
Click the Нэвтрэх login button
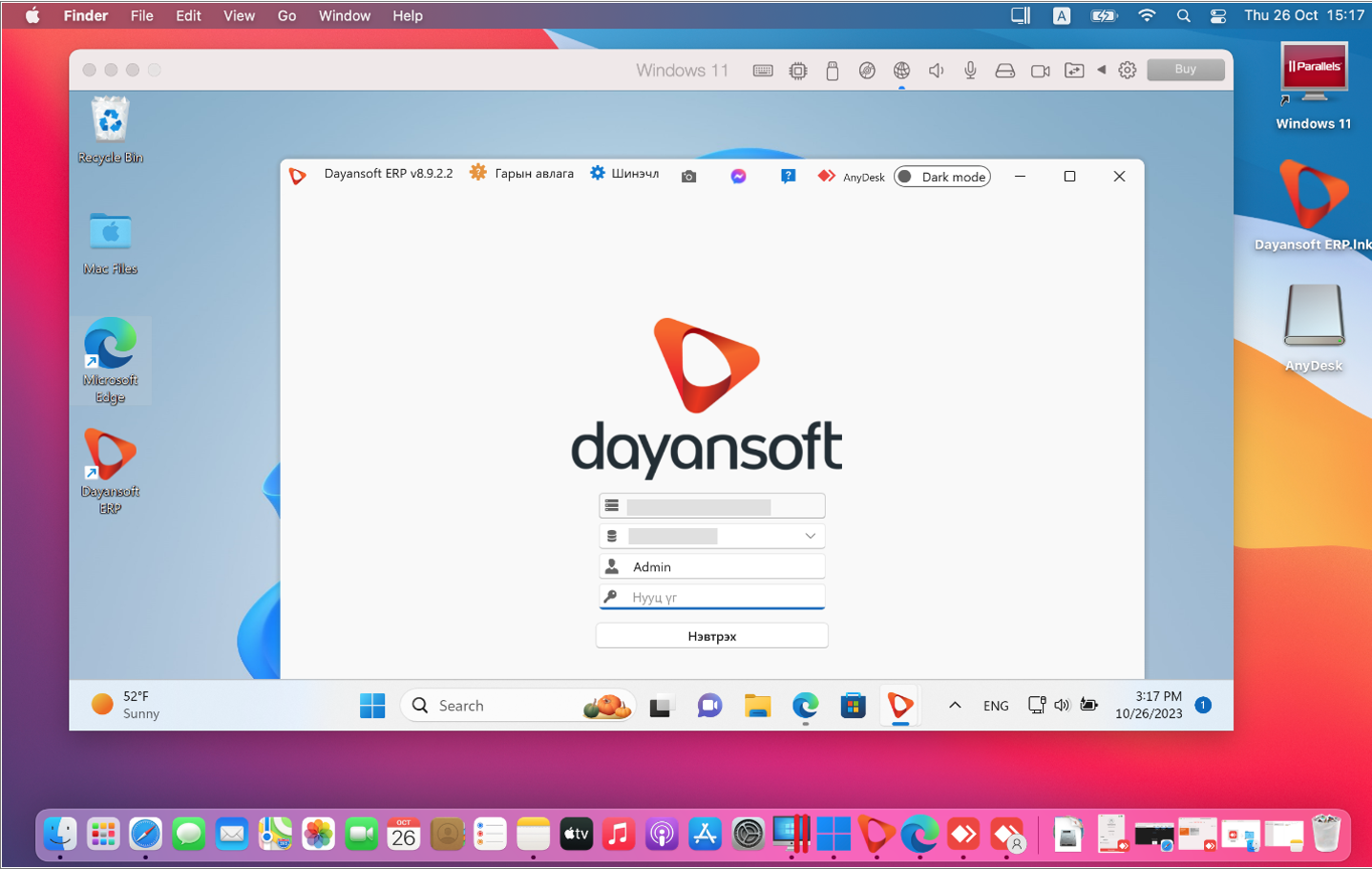point(712,636)
